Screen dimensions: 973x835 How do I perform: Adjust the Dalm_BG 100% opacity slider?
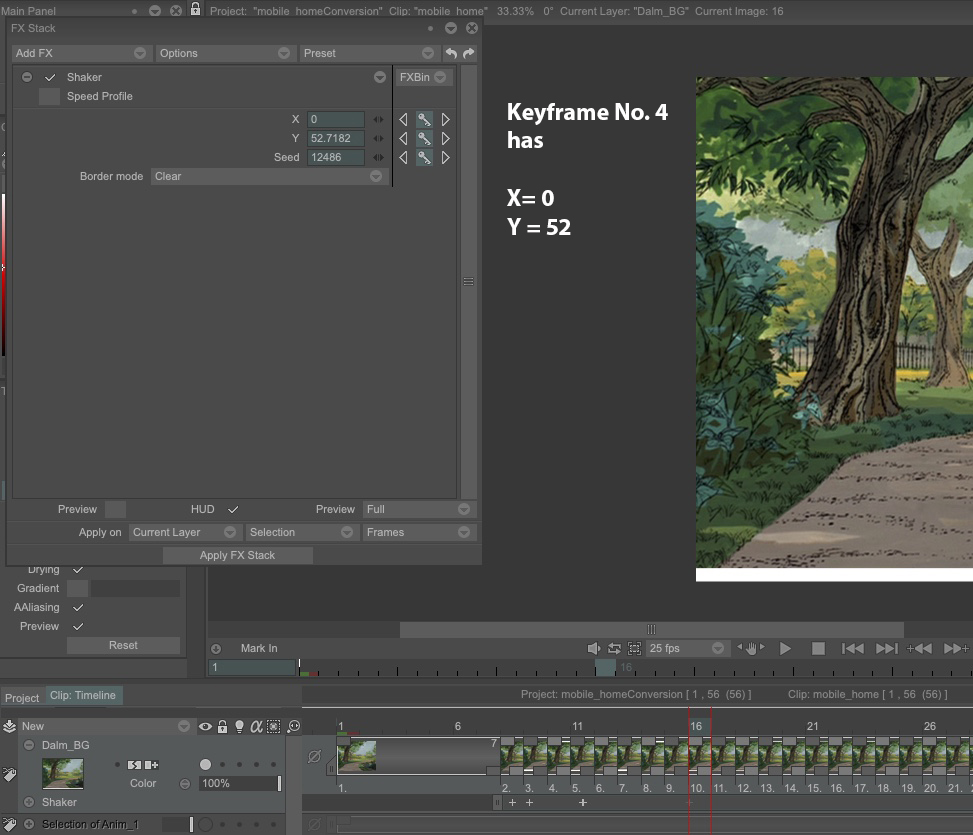click(x=241, y=784)
